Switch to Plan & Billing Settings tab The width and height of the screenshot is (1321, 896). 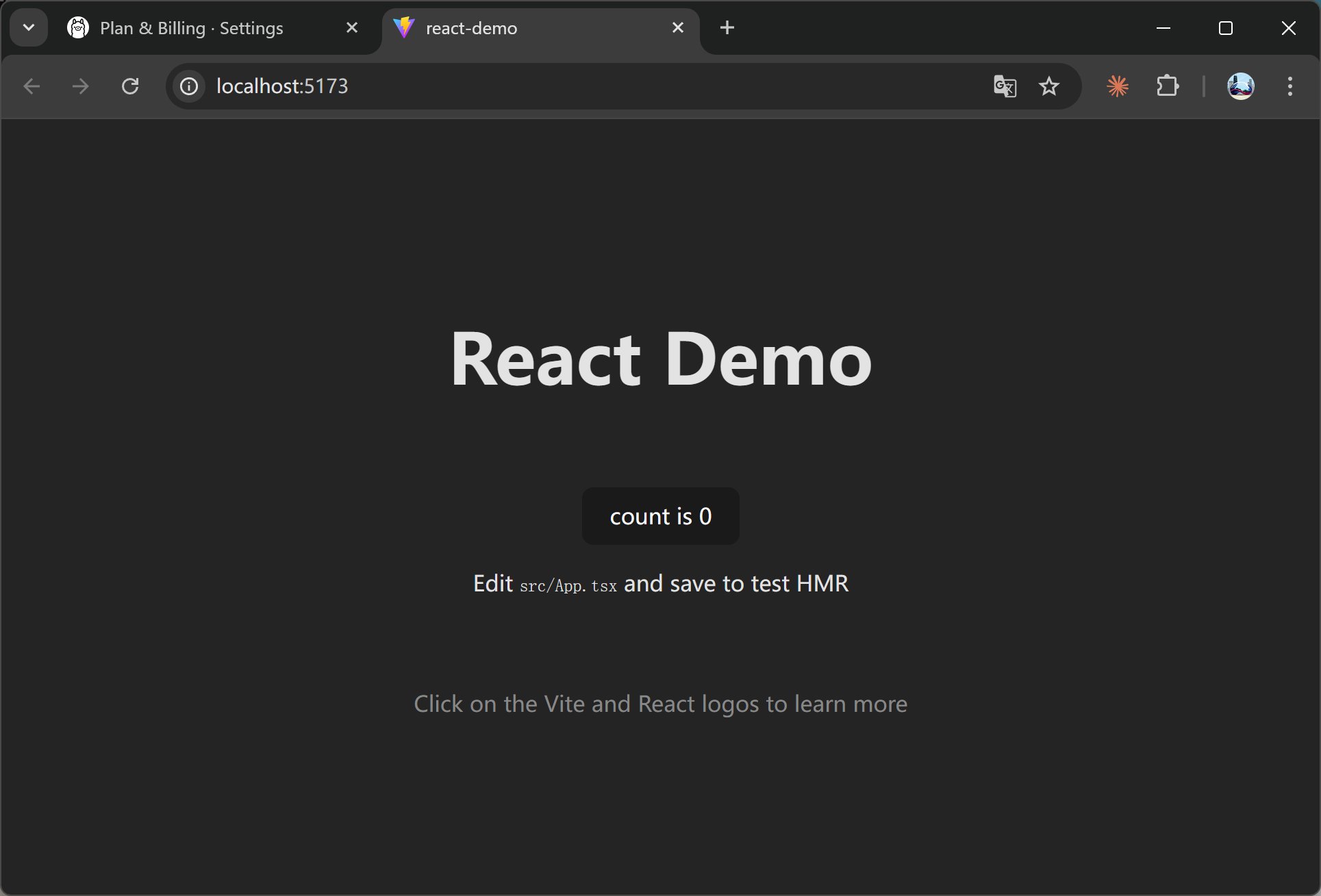(192, 28)
